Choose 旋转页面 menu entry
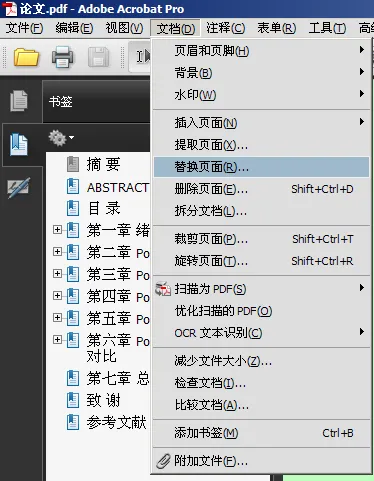Image resolution: width=374 pixels, height=481 pixels. point(262,261)
